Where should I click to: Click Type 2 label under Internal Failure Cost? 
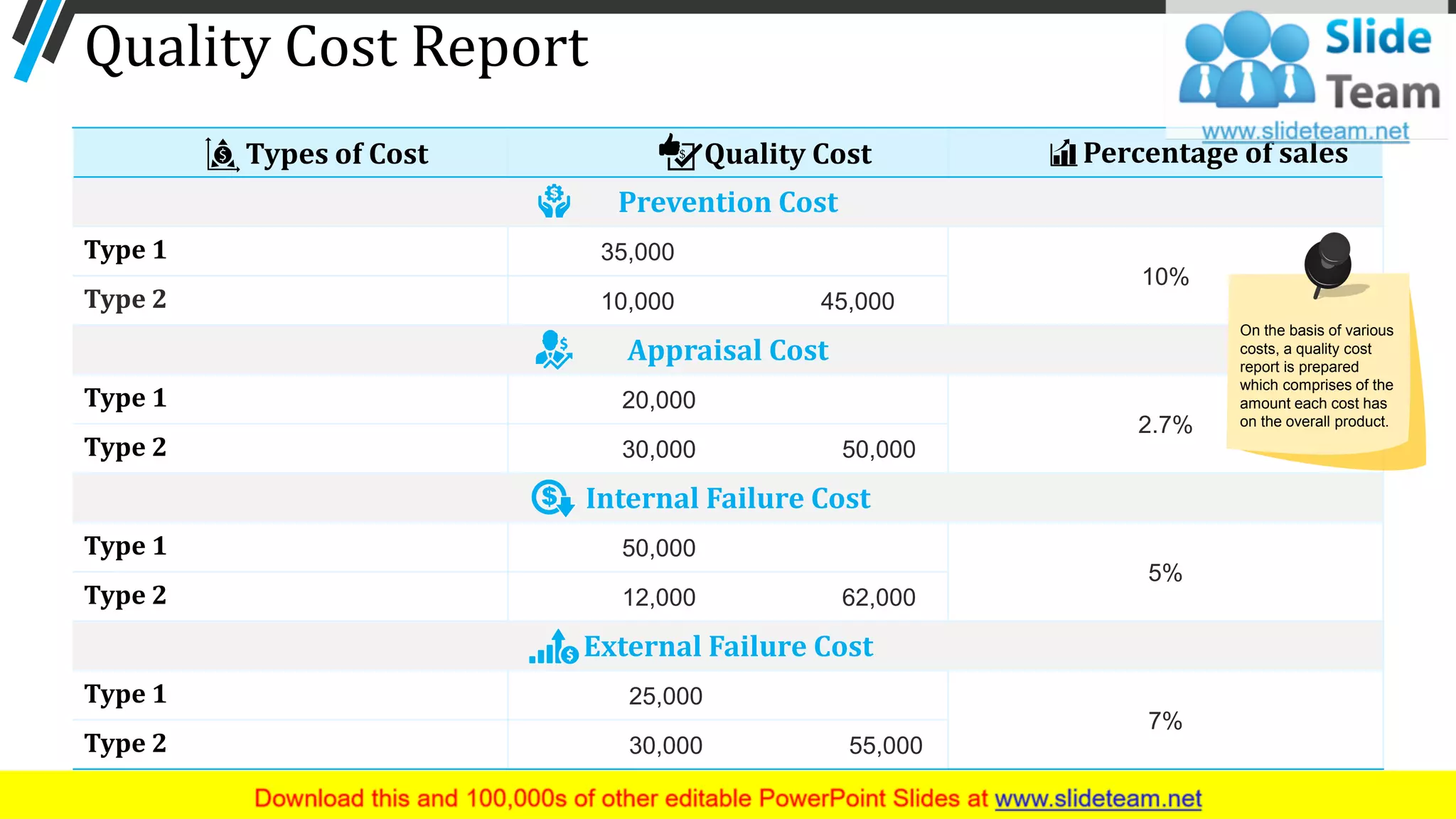click(x=125, y=595)
